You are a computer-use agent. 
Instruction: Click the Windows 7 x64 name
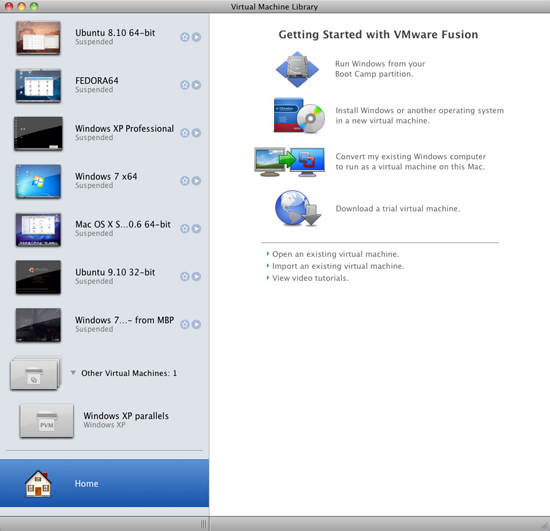click(106, 176)
